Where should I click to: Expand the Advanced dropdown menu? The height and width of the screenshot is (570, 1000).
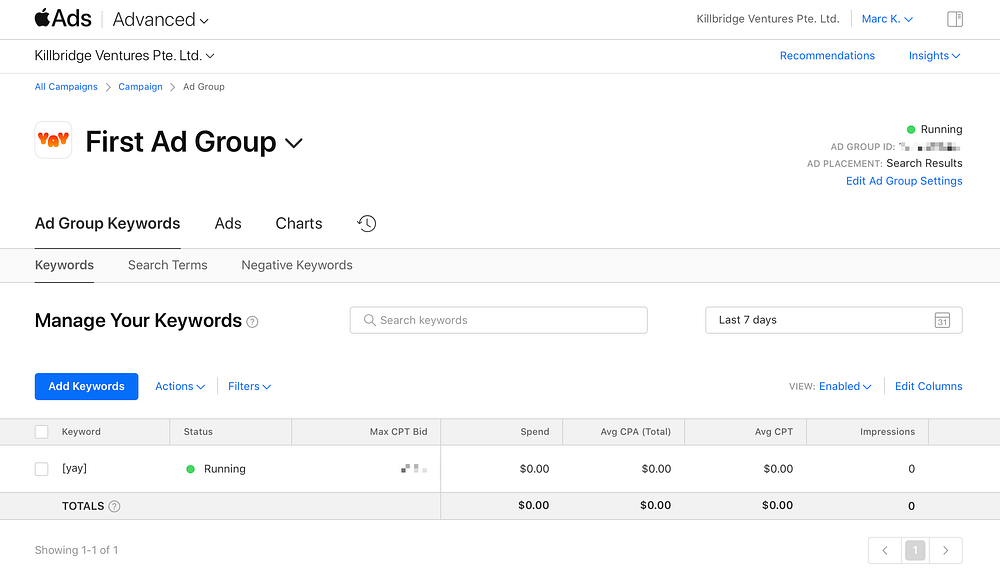pos(161,19)
